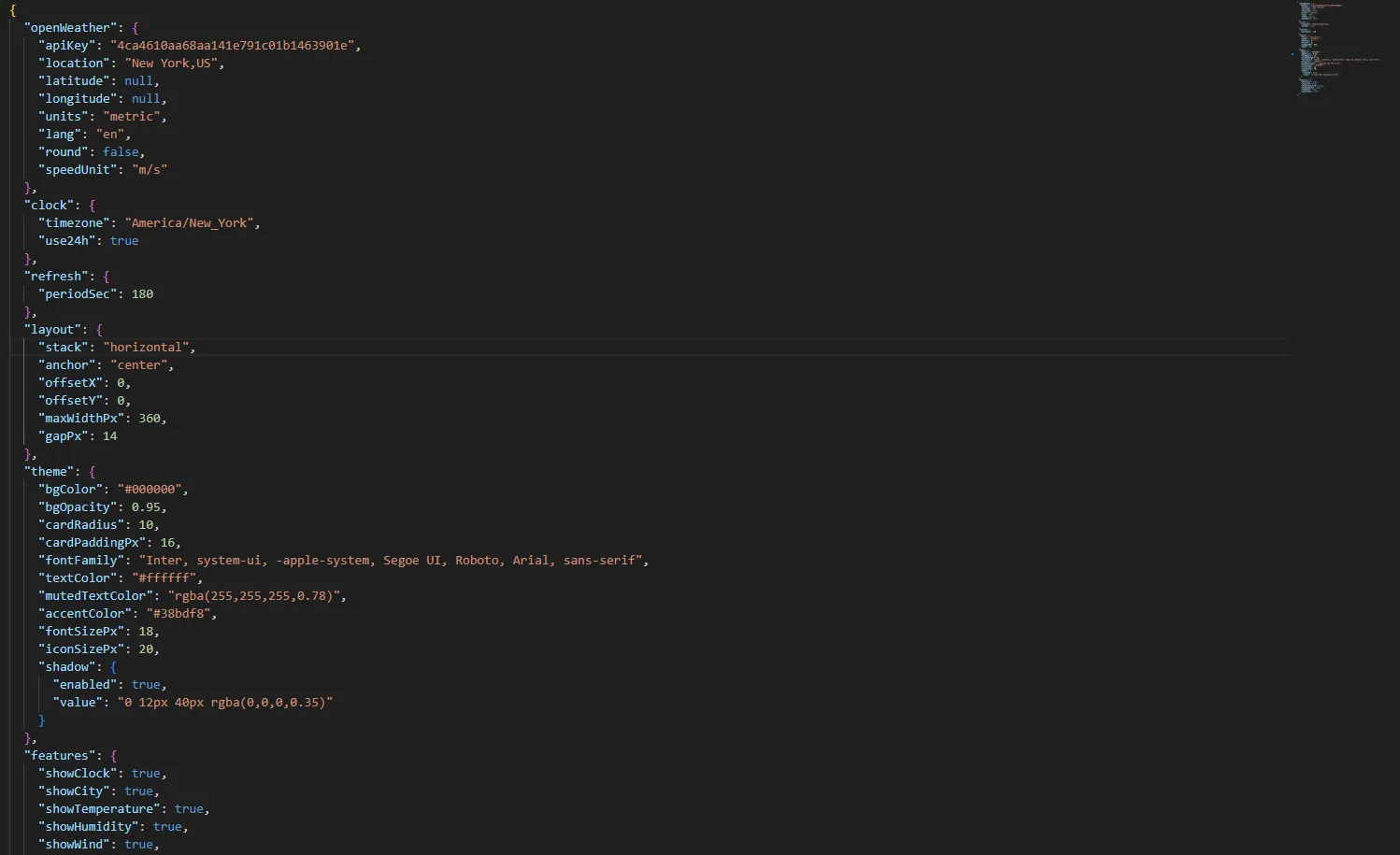The width and height of the screenshot is (1400, 855).
Task: Click the opening brace on the first line
Action: (x=12, y=9)
